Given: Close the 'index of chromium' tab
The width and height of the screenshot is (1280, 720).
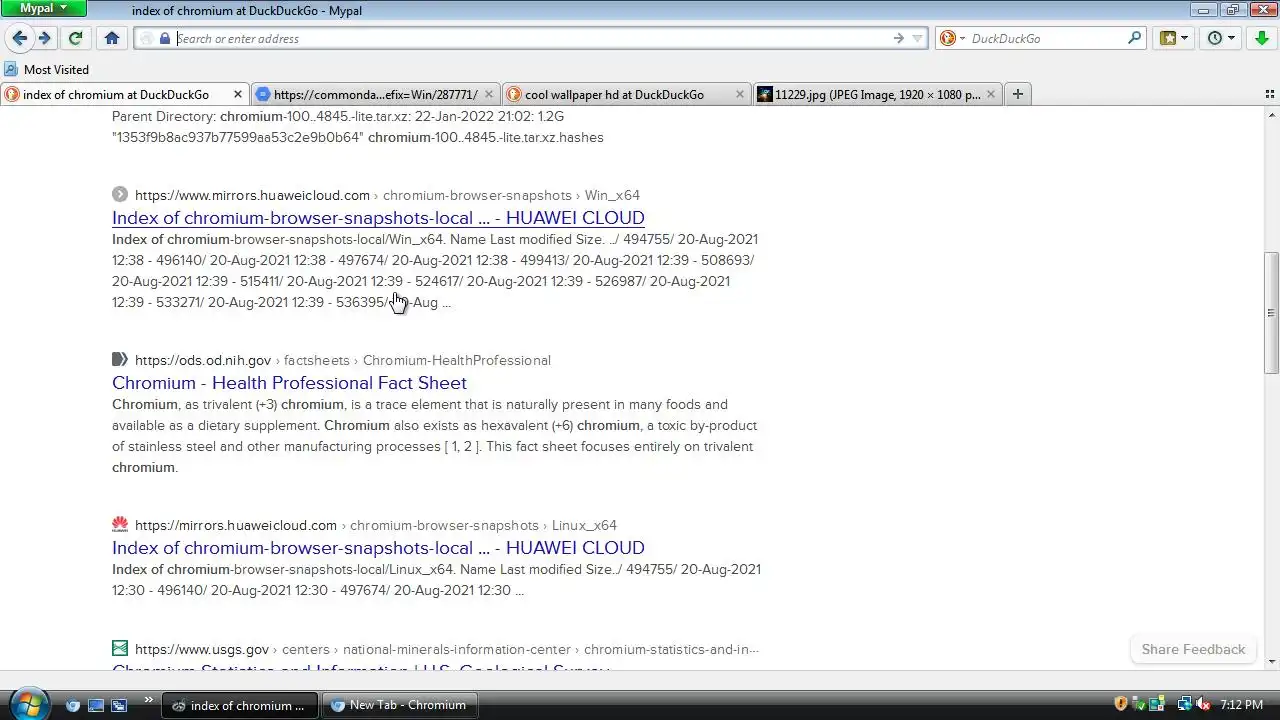Looking at the screenshot, I should tap(237, 94).
